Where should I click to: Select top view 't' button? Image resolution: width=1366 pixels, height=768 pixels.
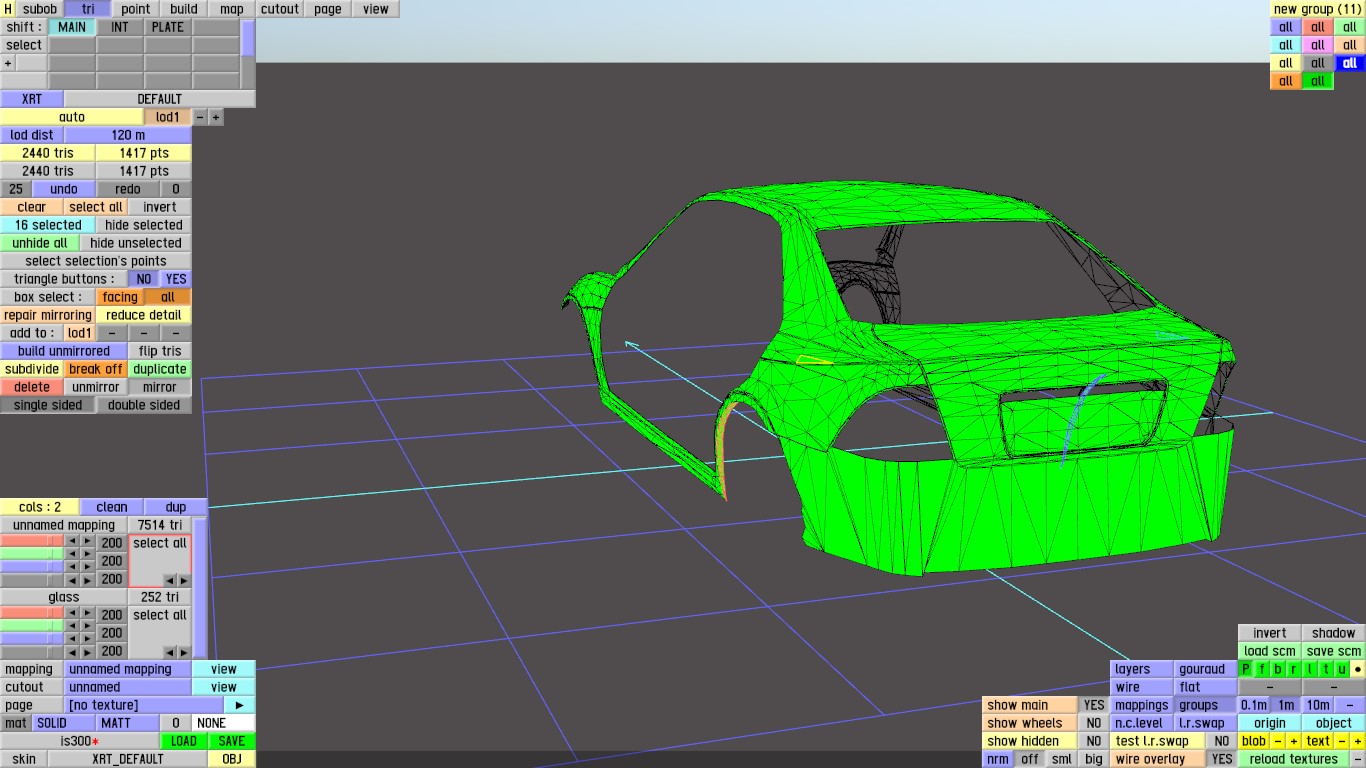pyautogui.click(x=1326, y=669)
